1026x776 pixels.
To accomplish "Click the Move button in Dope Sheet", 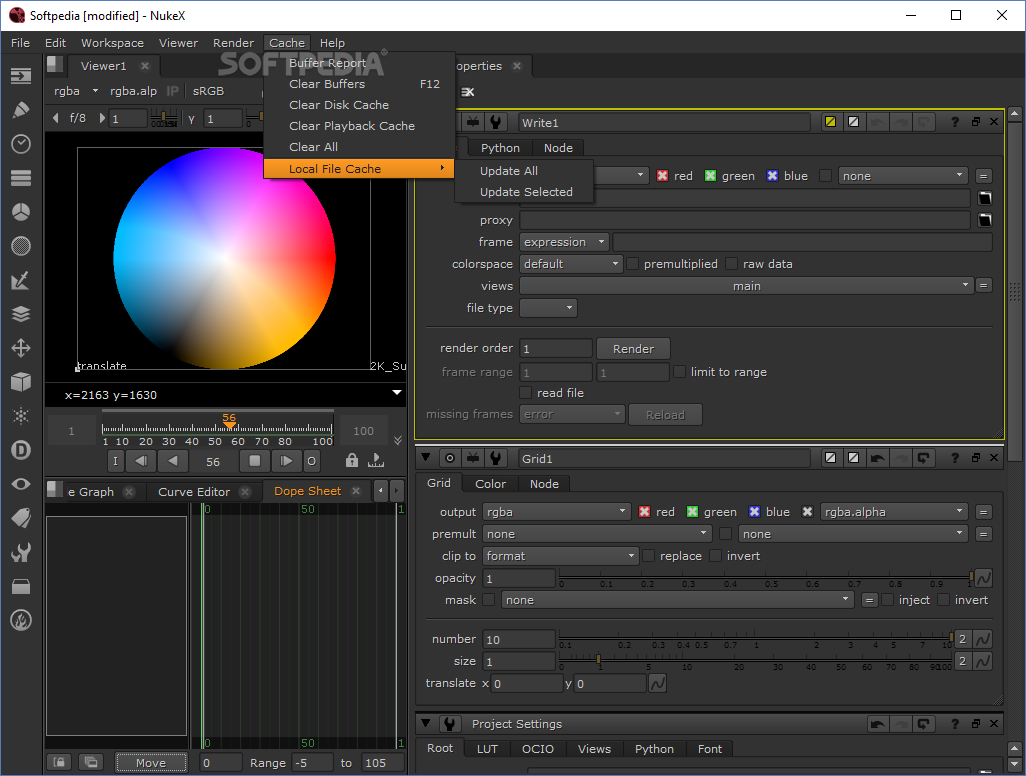I will [151, 762].
